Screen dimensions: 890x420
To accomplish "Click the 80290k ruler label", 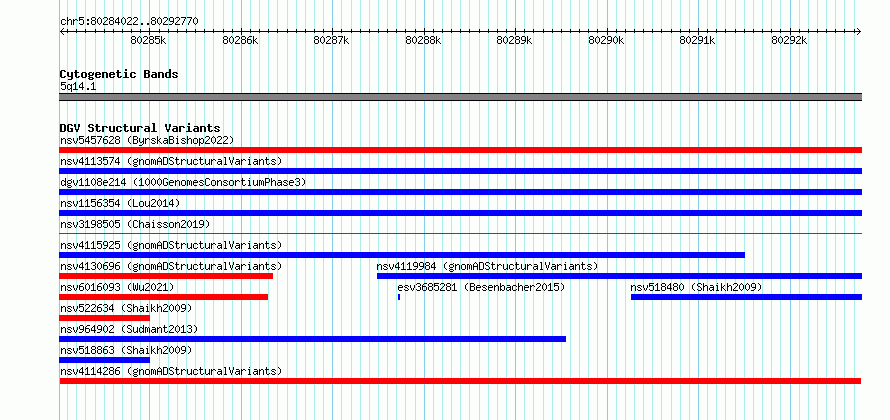I will [x=606, y=40].
